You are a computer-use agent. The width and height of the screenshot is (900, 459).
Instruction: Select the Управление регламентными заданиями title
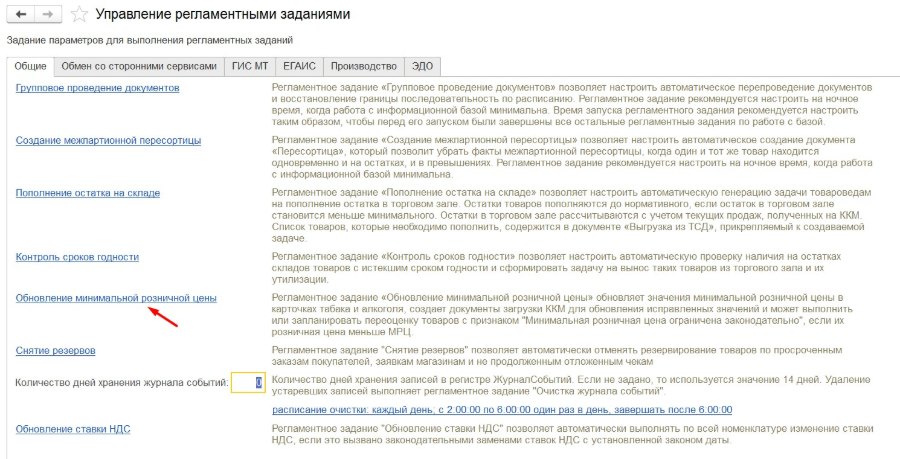[223, 14]
